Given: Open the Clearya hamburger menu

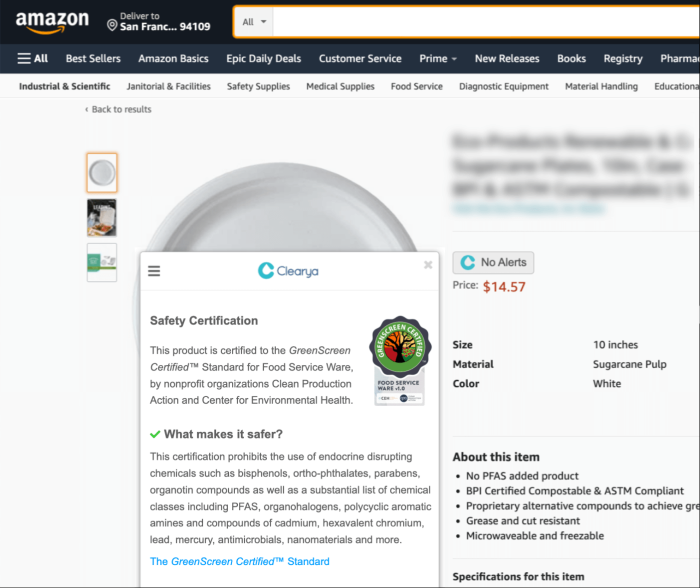Looking at the screenshot, I should click(154, 270).
